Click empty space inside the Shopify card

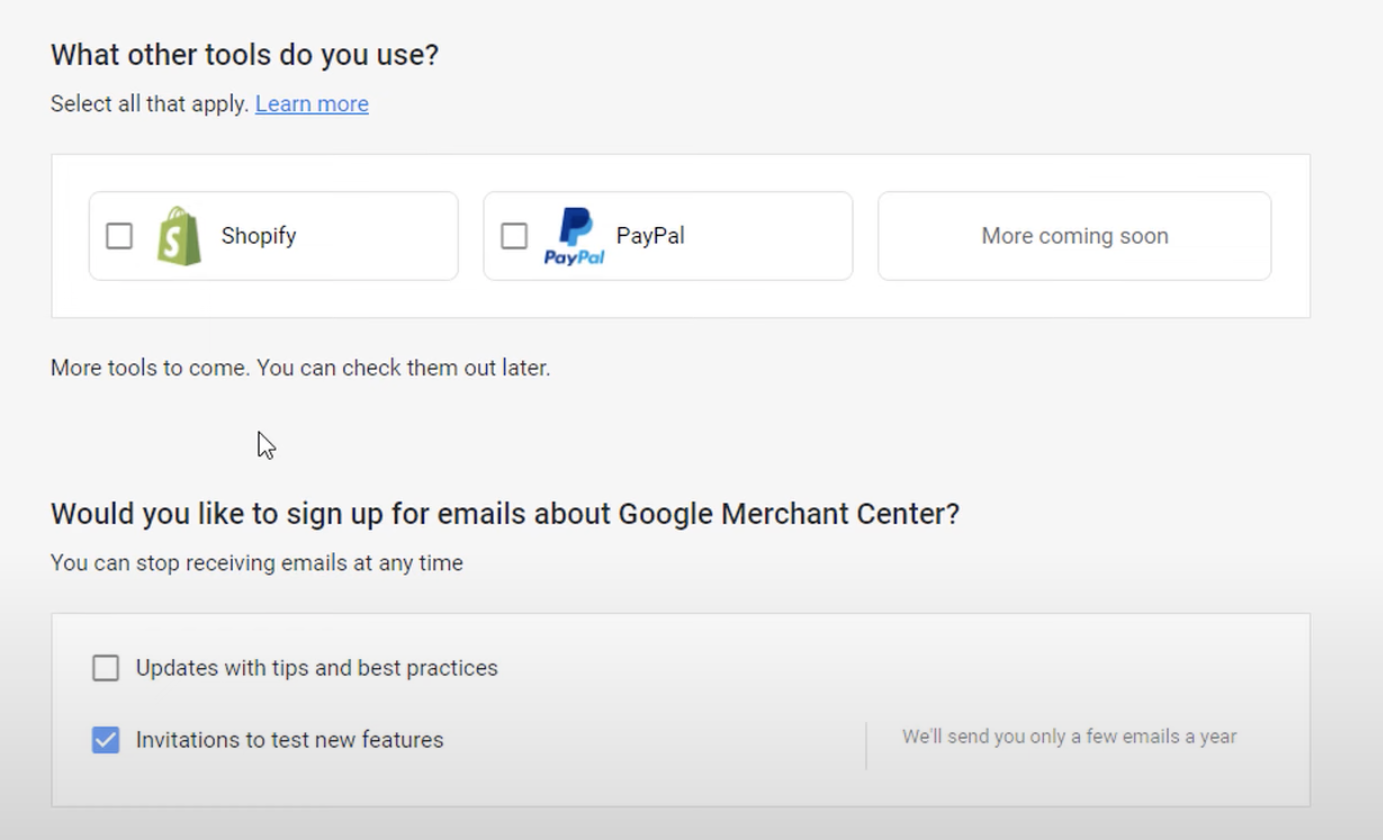380,236
